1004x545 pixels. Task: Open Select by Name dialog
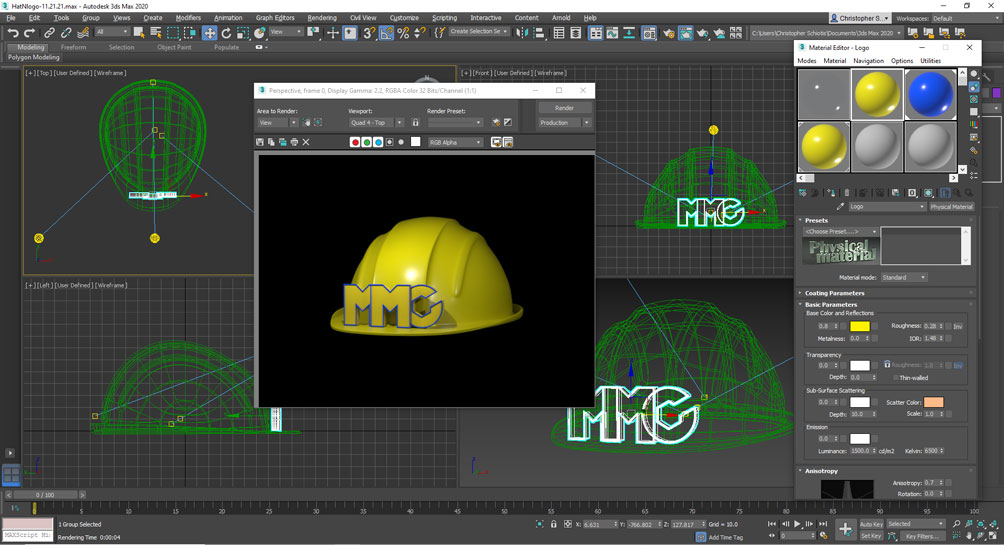[x=156, y=33]
